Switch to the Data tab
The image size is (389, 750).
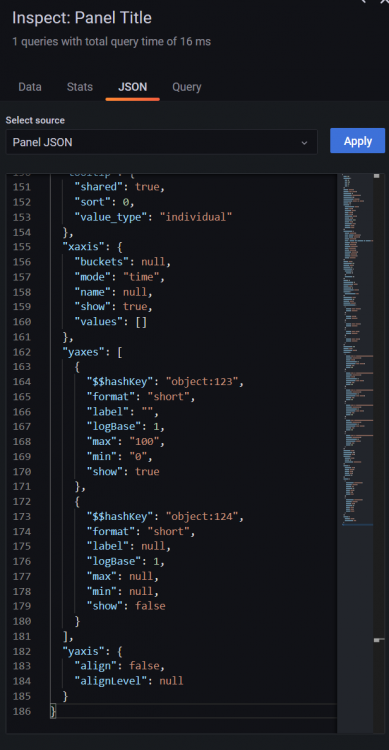pos(30,87)
